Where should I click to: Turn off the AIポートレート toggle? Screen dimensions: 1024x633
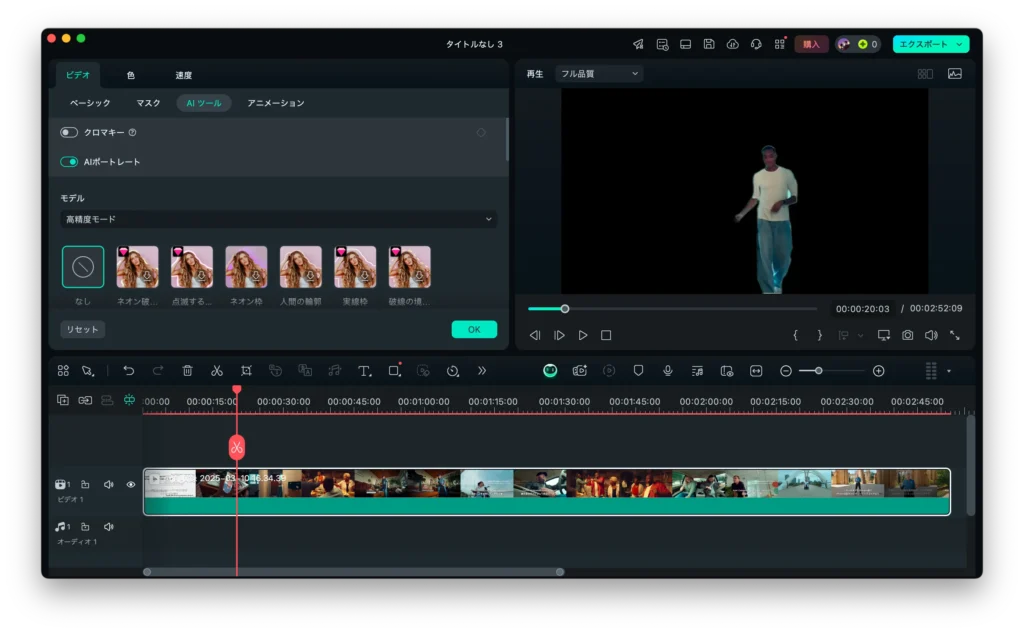(69, 162)
